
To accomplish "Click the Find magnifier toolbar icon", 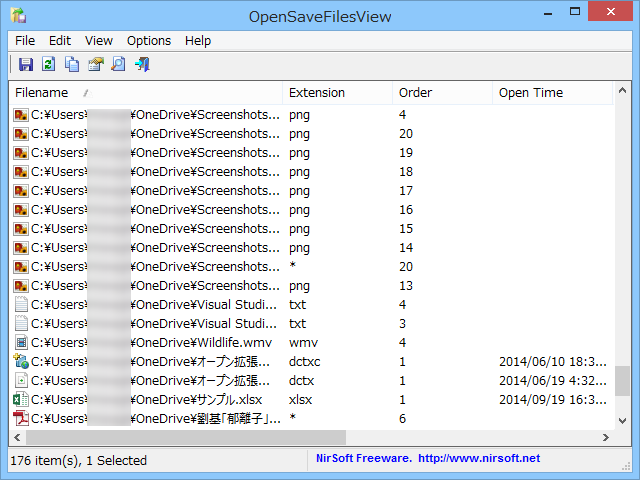I will pos(118,64).
